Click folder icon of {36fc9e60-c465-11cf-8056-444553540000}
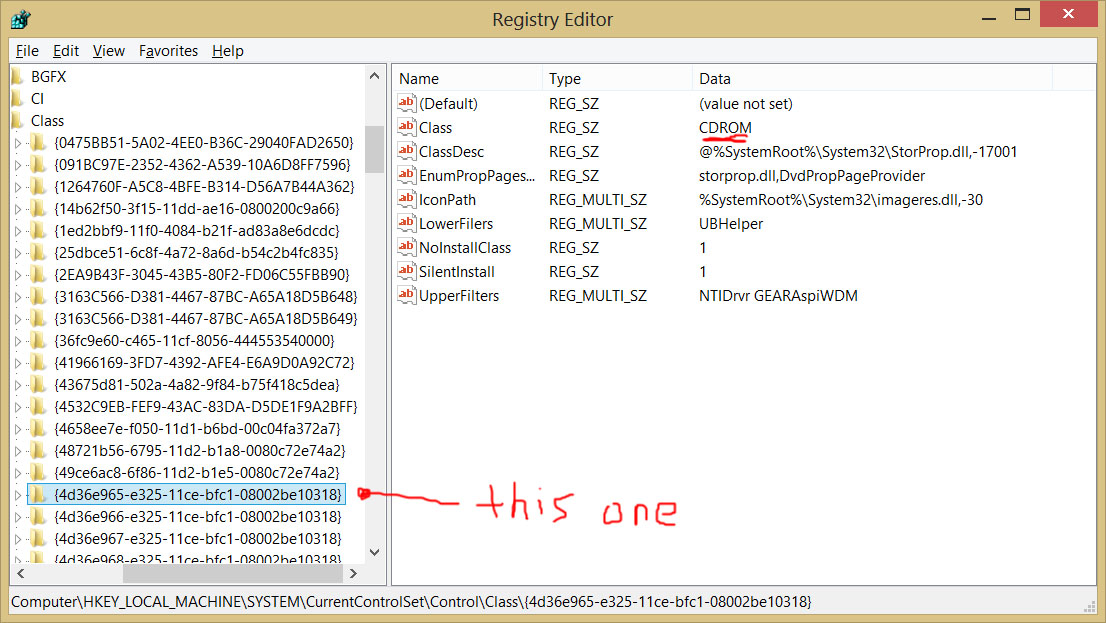The height and width of the screenshot is (623, 1106). 38,341
